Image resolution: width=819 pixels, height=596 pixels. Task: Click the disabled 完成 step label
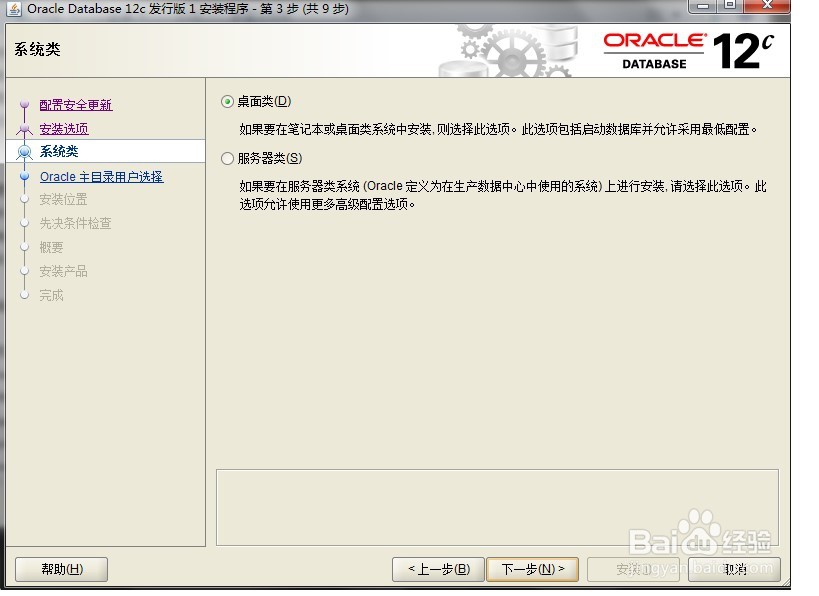point(51,295)
